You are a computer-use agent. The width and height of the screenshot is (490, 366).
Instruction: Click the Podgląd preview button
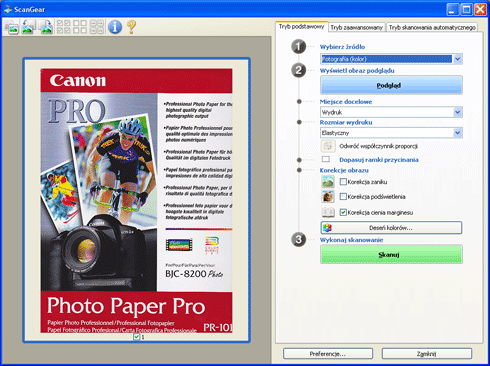(x=391, y=85)
